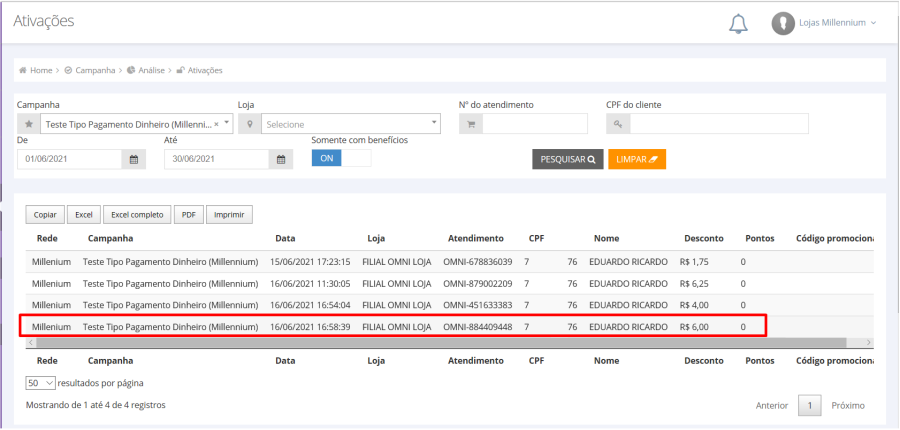Screen dimensions: 900x430
Task: Click the date 15/06/2021 17:23:15
Action: point(310,262)
